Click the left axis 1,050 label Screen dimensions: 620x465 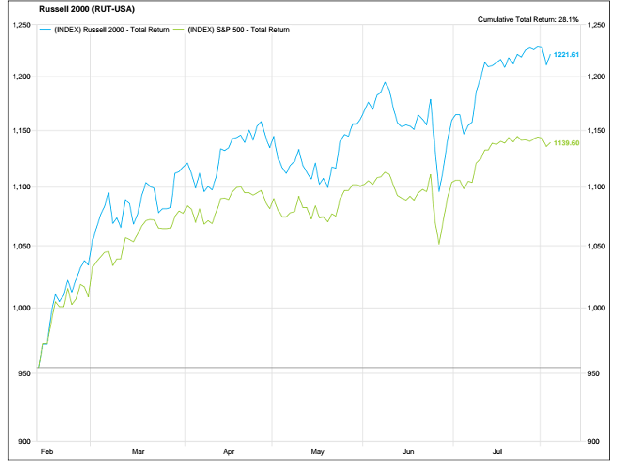point(22,246)
